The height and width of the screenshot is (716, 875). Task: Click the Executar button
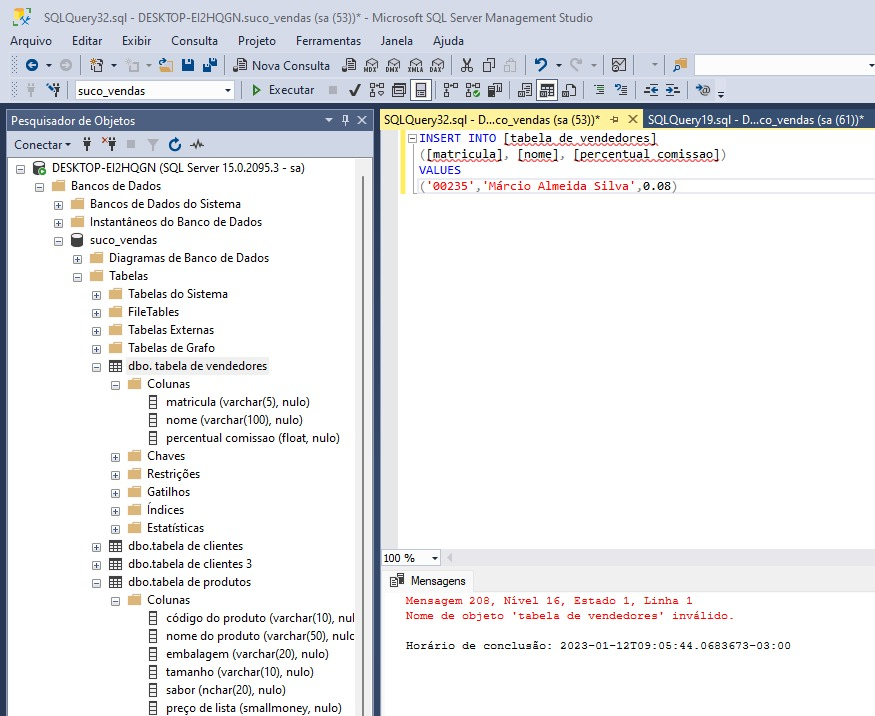pos(283,90)
